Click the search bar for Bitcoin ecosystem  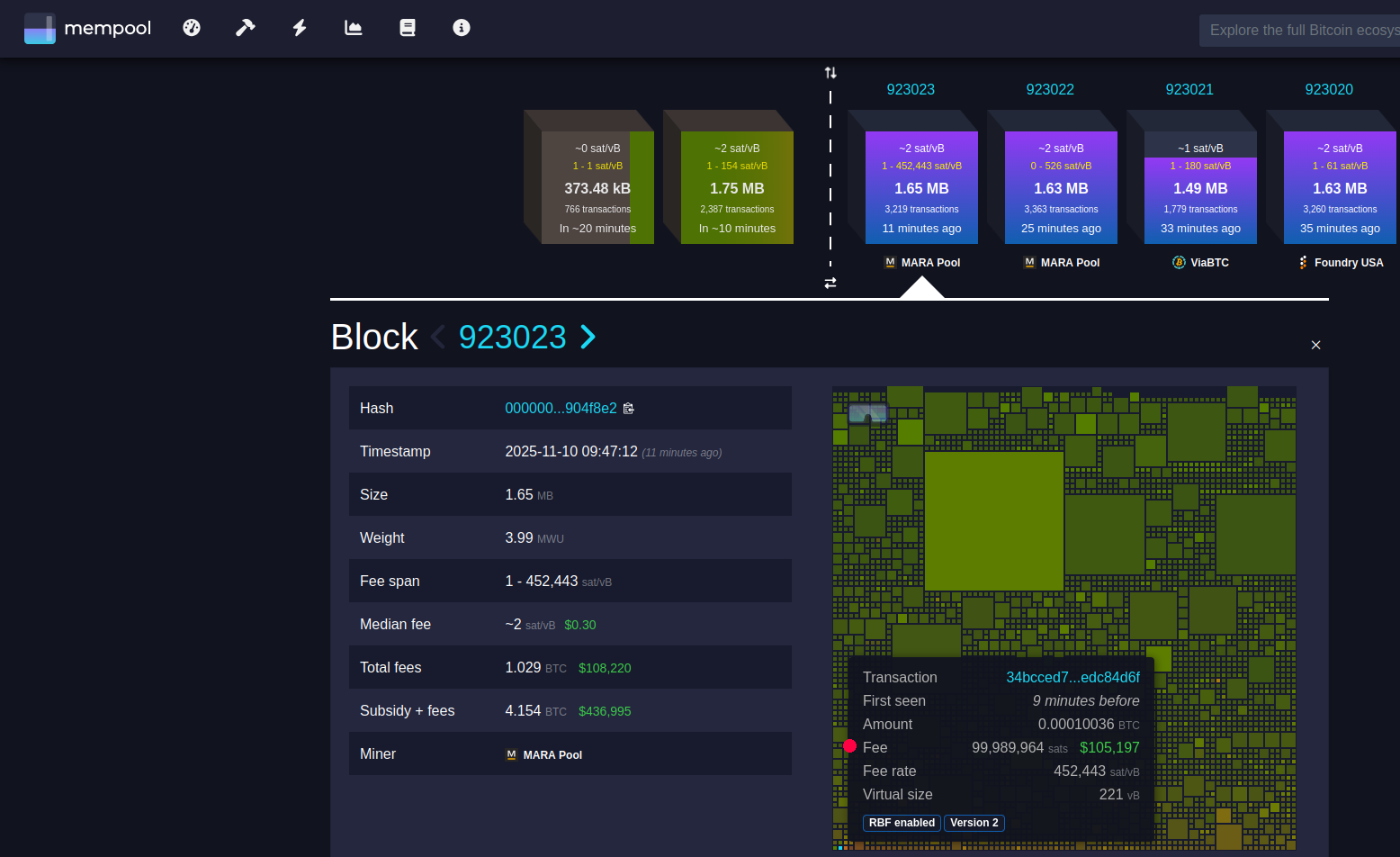tap(1301, 31)
